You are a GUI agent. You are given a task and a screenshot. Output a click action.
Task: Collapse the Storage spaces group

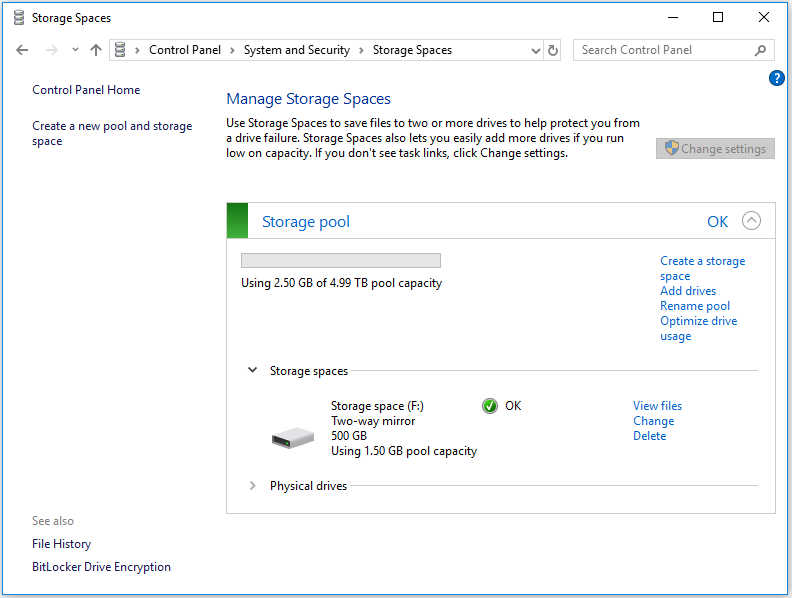click(253, 370)
